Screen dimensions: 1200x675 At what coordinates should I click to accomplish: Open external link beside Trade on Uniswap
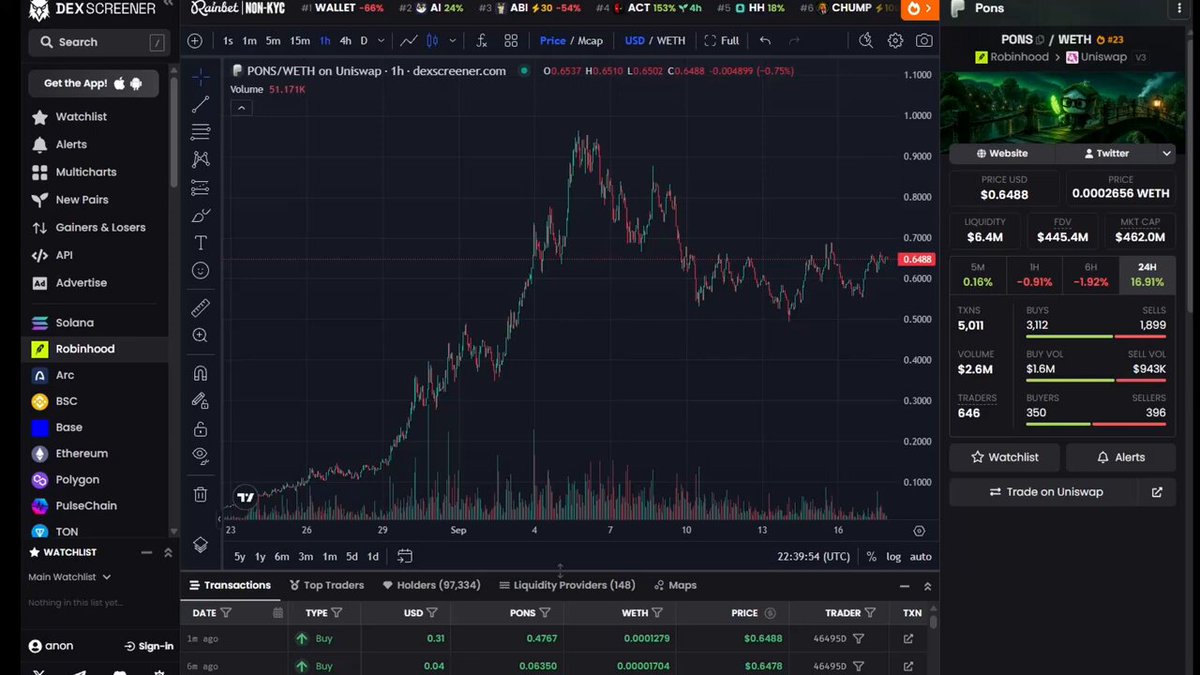tap(1157, 492)
